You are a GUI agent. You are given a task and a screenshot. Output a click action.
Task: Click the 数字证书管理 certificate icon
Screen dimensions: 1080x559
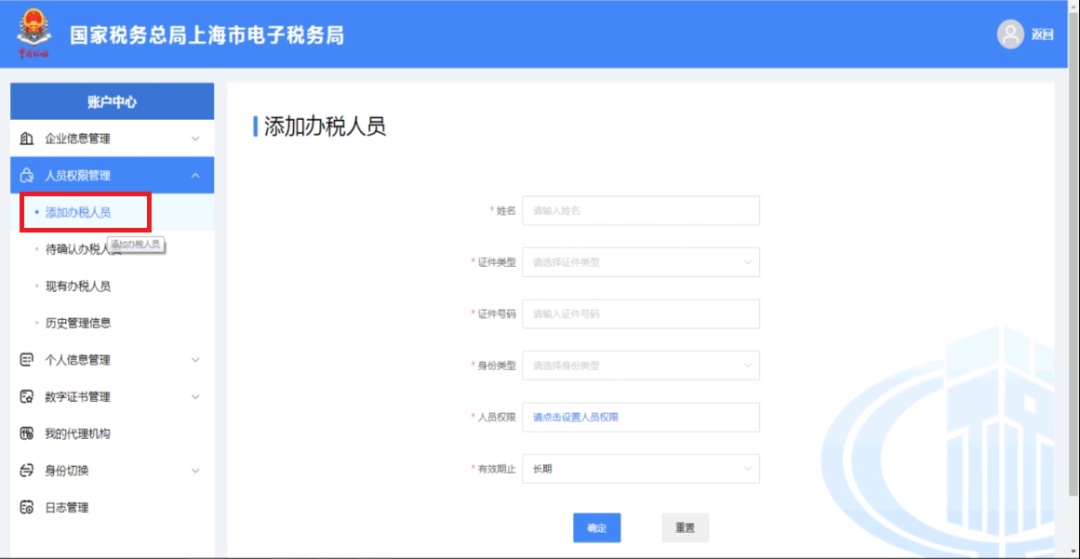point(27,397)
